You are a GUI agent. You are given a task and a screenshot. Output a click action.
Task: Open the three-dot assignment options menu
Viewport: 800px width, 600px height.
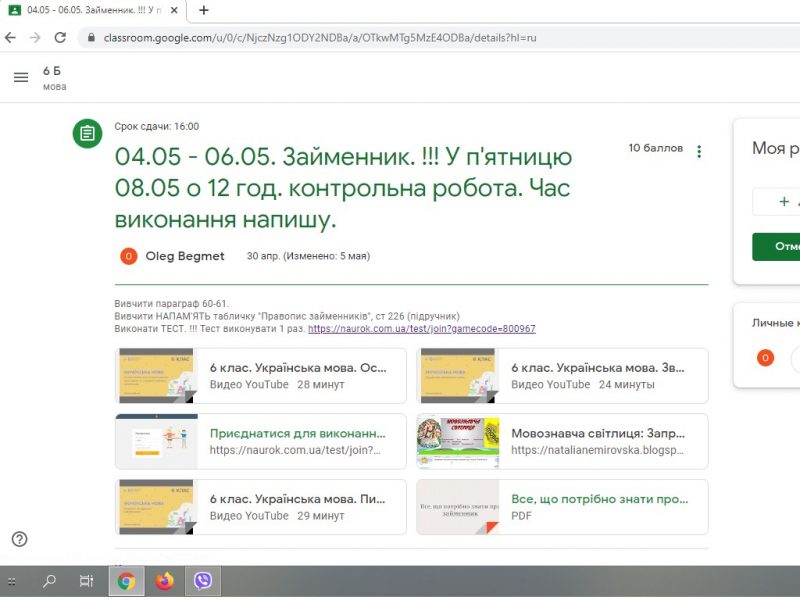(x=699, y=152)
